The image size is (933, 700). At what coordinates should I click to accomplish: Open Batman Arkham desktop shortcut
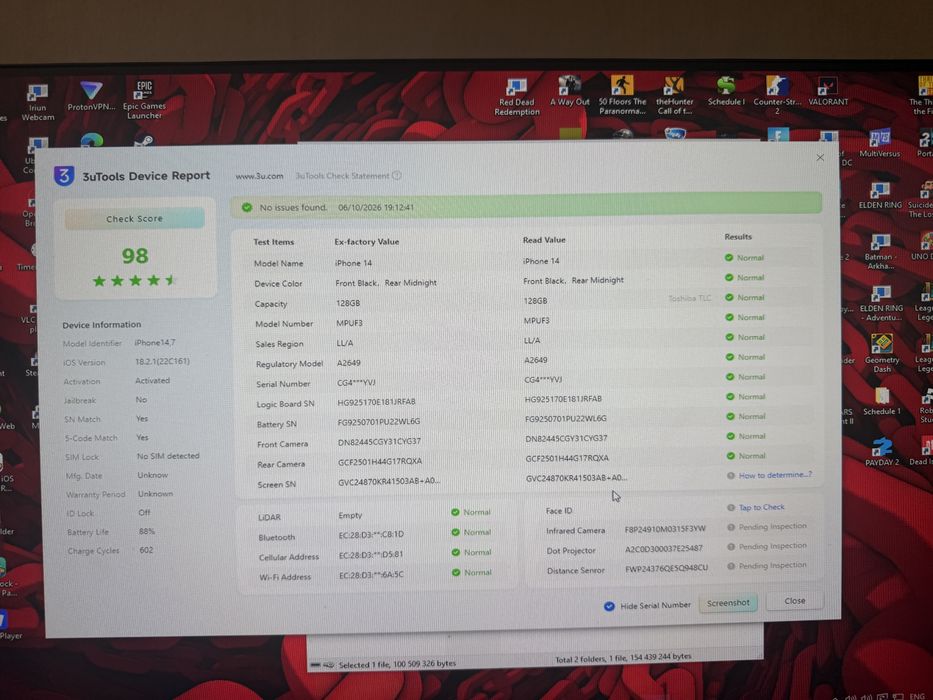pyautogui.click(x=880, y=252)
